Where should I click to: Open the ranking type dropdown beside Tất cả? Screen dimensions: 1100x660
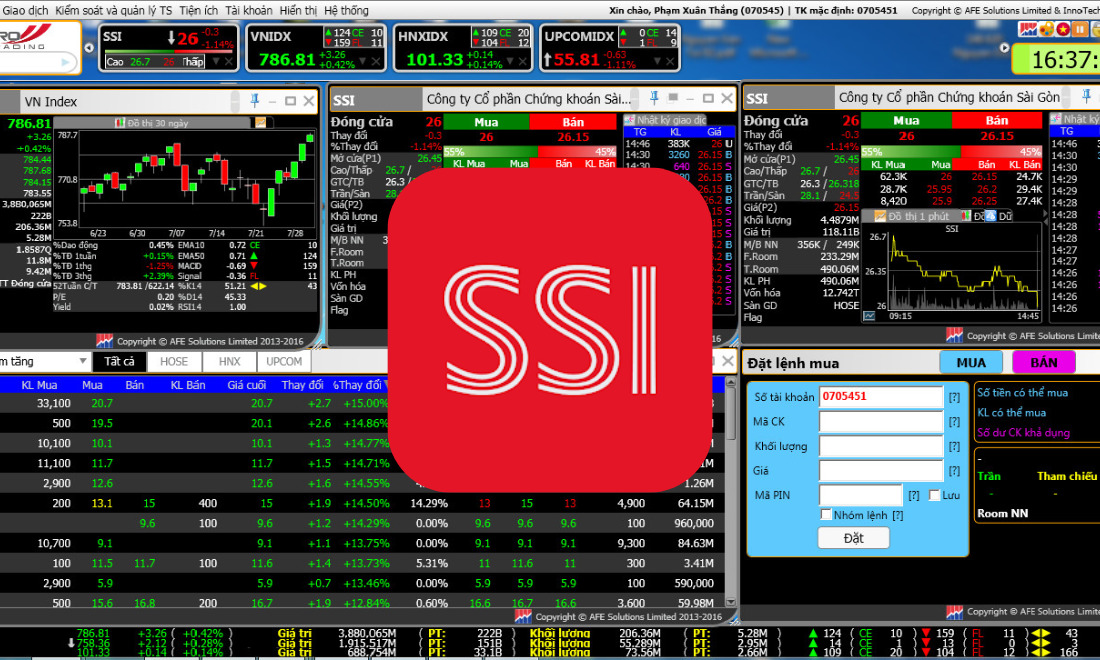(x=83, y=361)
